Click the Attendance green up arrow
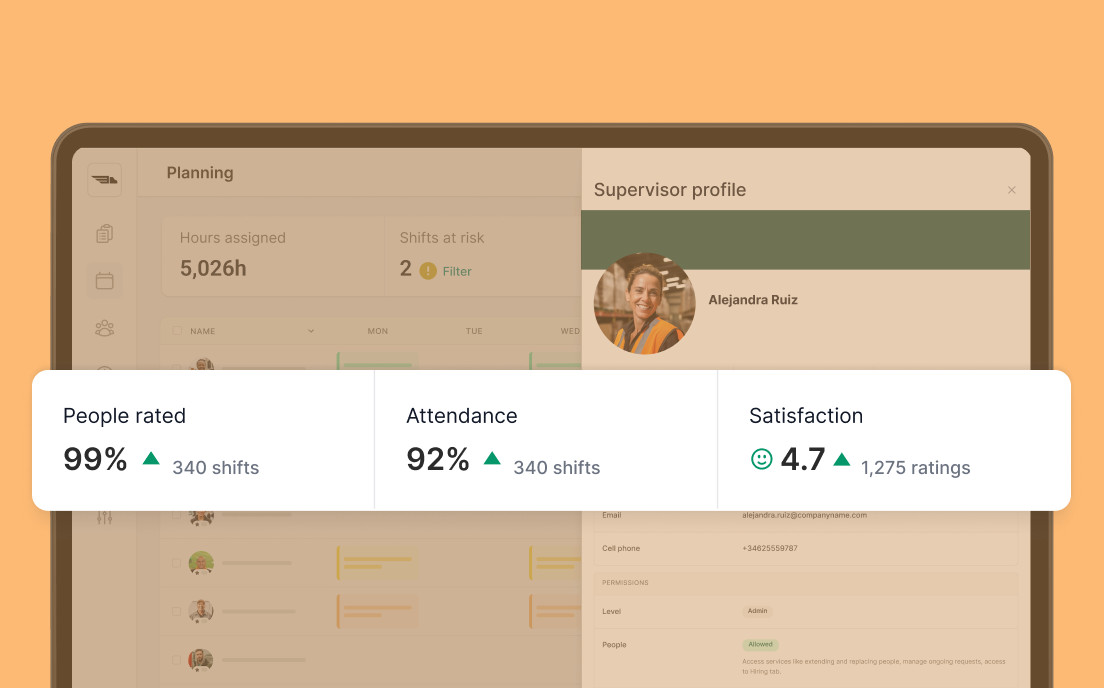Image resolution: width=1104 pixels, height=688 pixels. [x=492, y=458]
